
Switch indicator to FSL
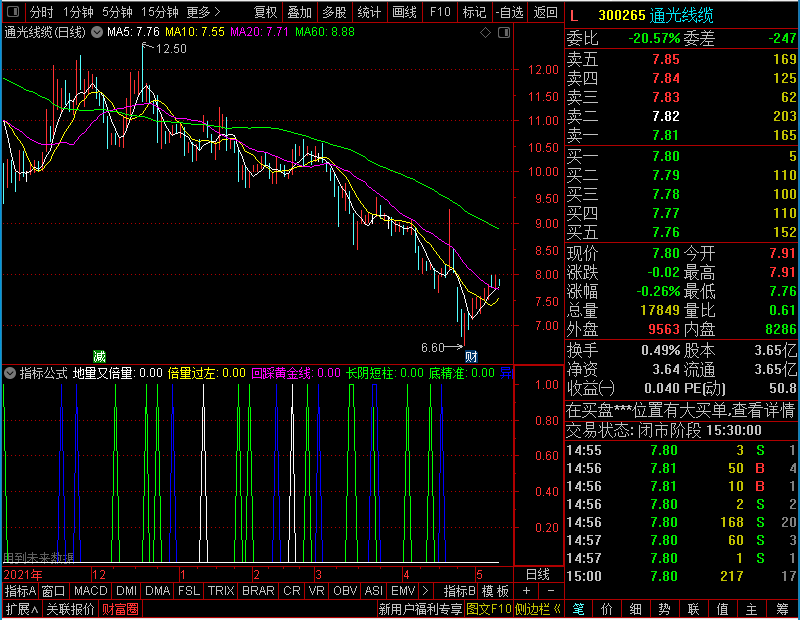pyautogui.click(x=189, y=591)
